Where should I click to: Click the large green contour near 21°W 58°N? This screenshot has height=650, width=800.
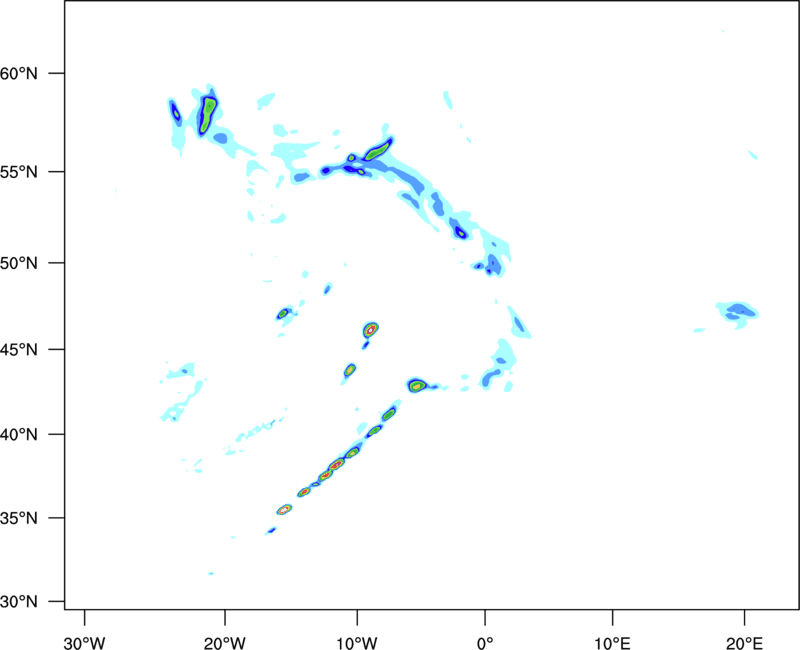point(207,115)
